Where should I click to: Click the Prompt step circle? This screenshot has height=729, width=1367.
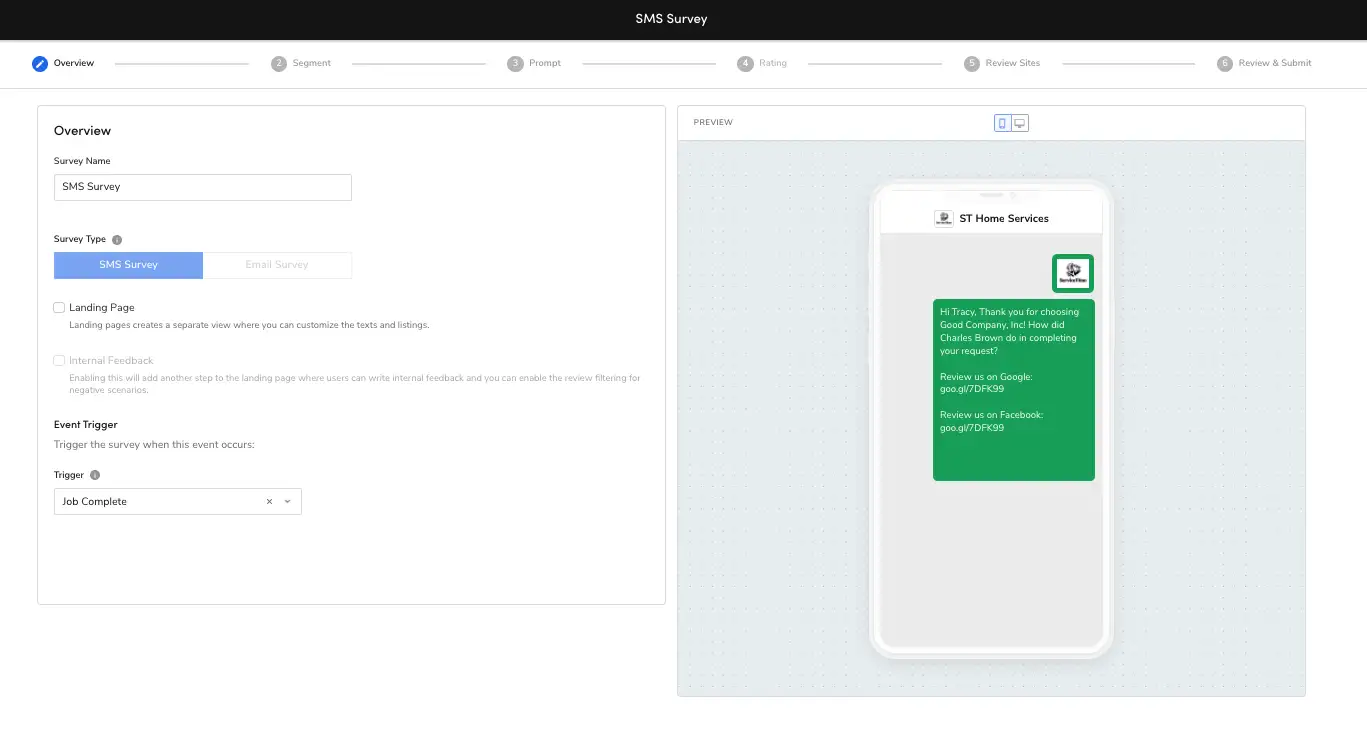pos(513,63)
